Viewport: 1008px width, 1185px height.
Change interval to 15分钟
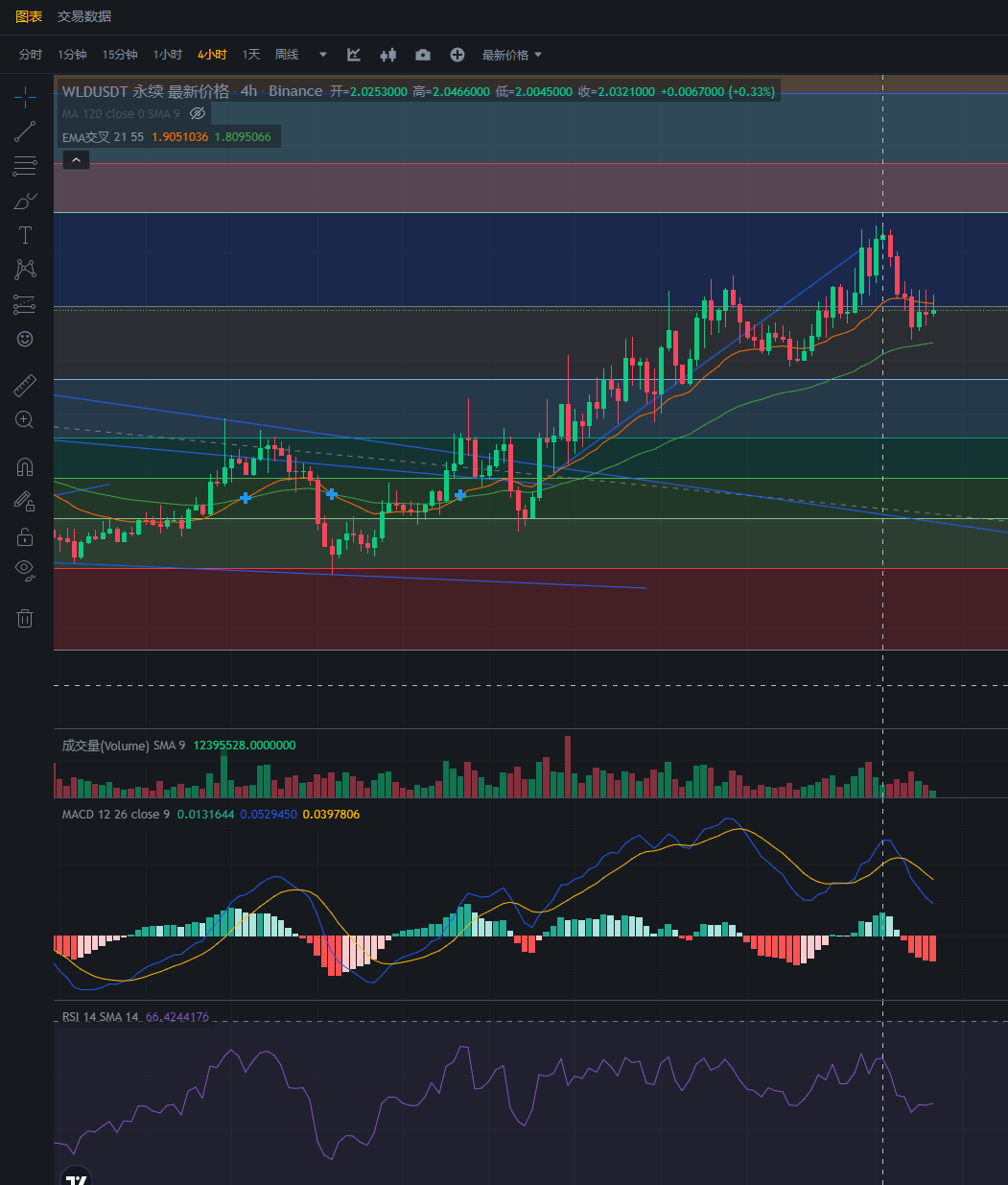[x=120, y=55]
